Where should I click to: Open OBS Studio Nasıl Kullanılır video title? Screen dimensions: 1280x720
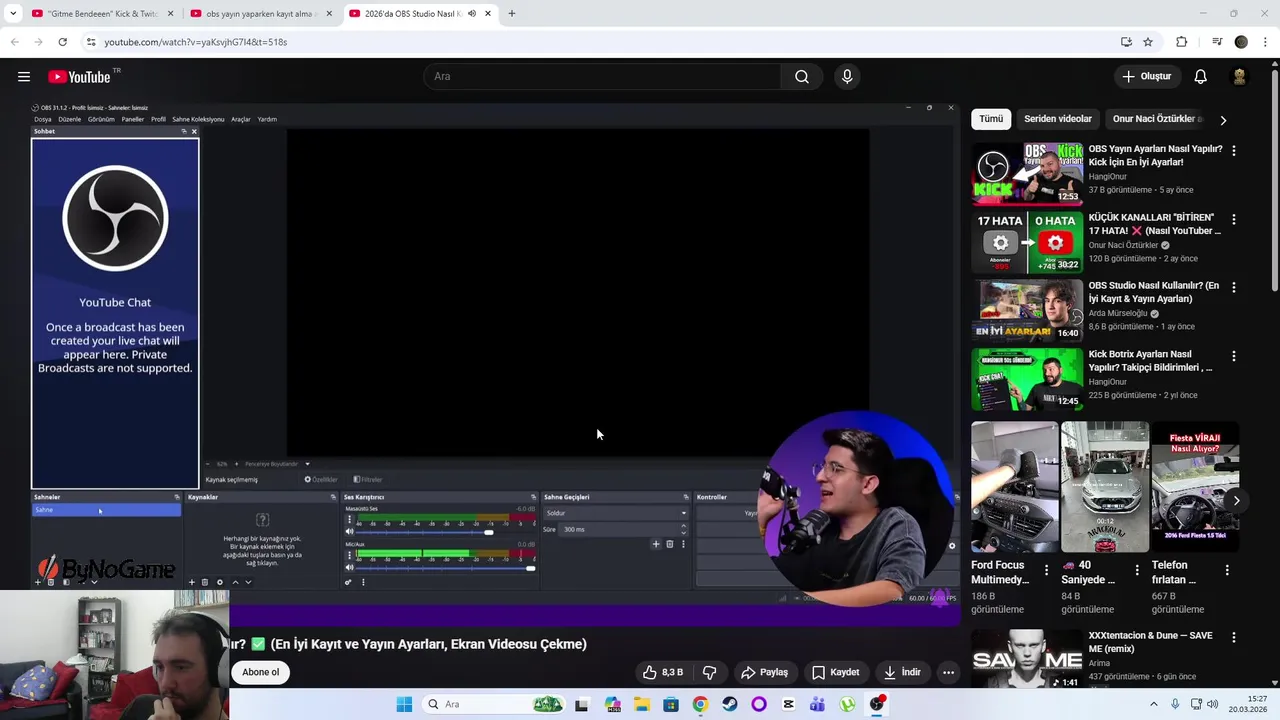pyautogui.click(x=1154, y=292)
